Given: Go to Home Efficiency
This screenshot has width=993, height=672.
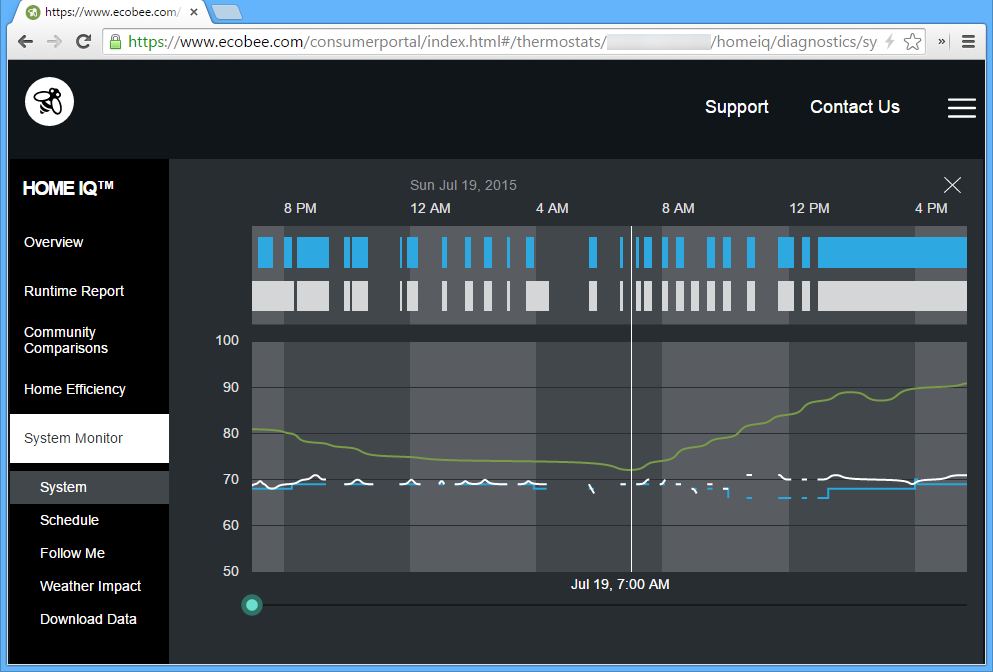Looking at the screenshot, I should tap(75, 389).
